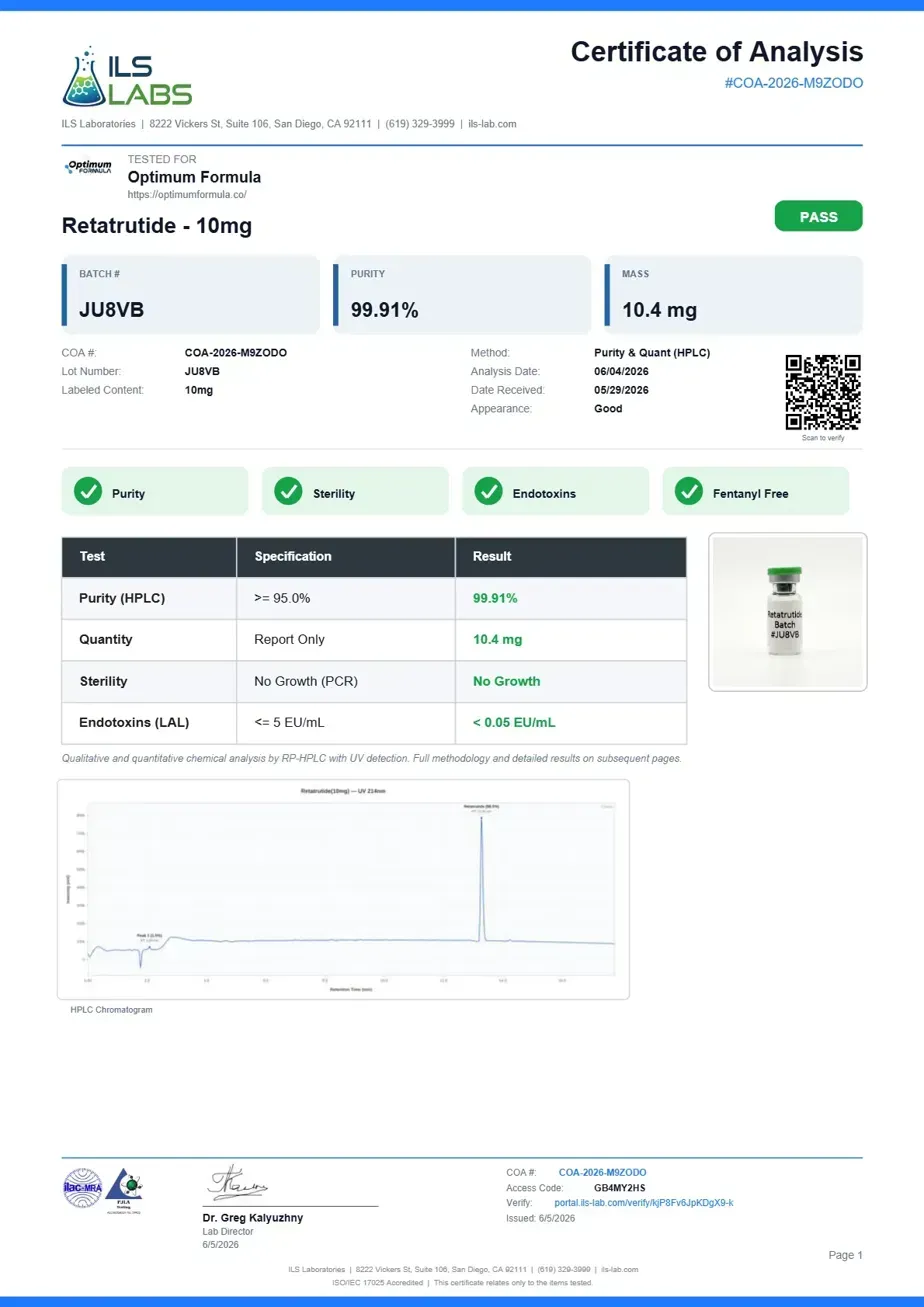
Task: Click the Sterility green checkmark icon
Action: click(x=288, y=492)
